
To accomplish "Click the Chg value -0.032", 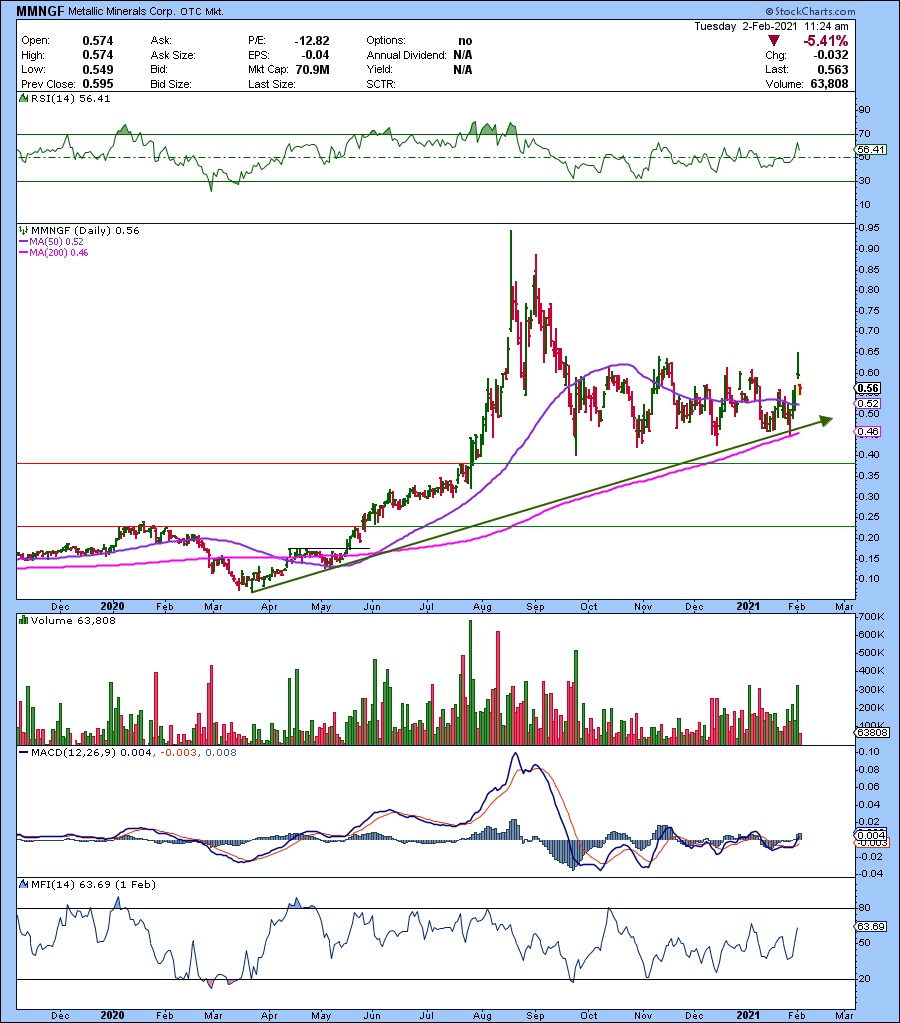I will [x=831, y=55].
